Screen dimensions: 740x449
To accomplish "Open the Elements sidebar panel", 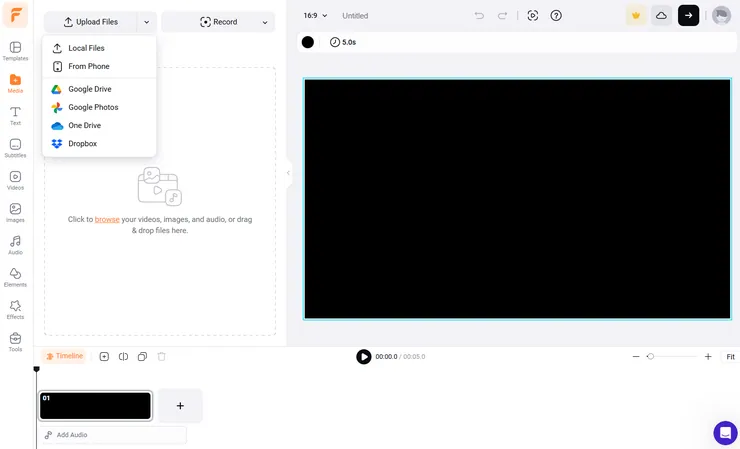I will 15,277.
